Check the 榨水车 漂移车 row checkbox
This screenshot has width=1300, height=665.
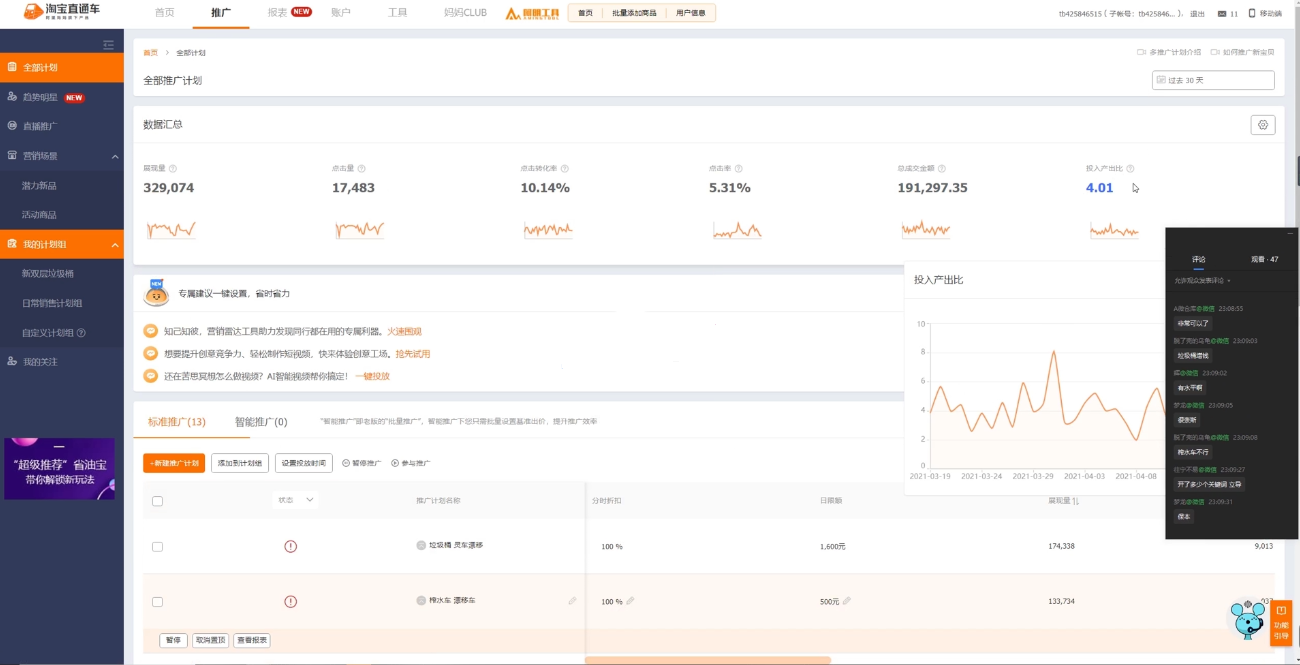click(157, 602)
